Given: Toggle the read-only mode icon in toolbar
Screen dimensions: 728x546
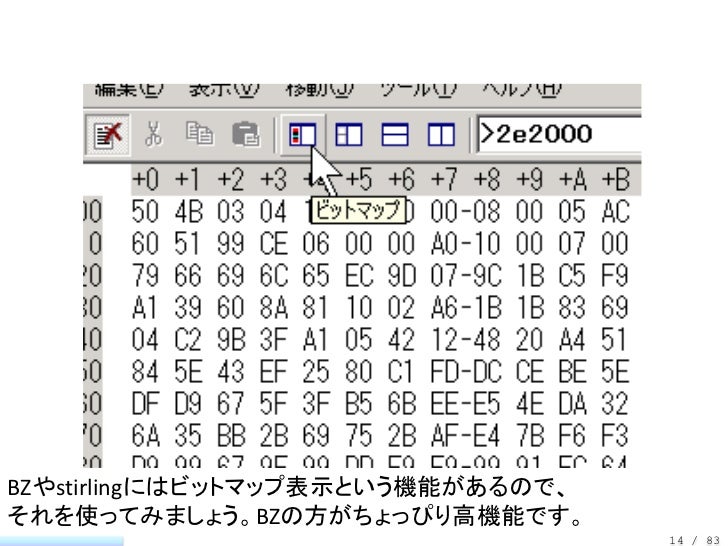Looking at the screenshot, I should pos(108,135).
